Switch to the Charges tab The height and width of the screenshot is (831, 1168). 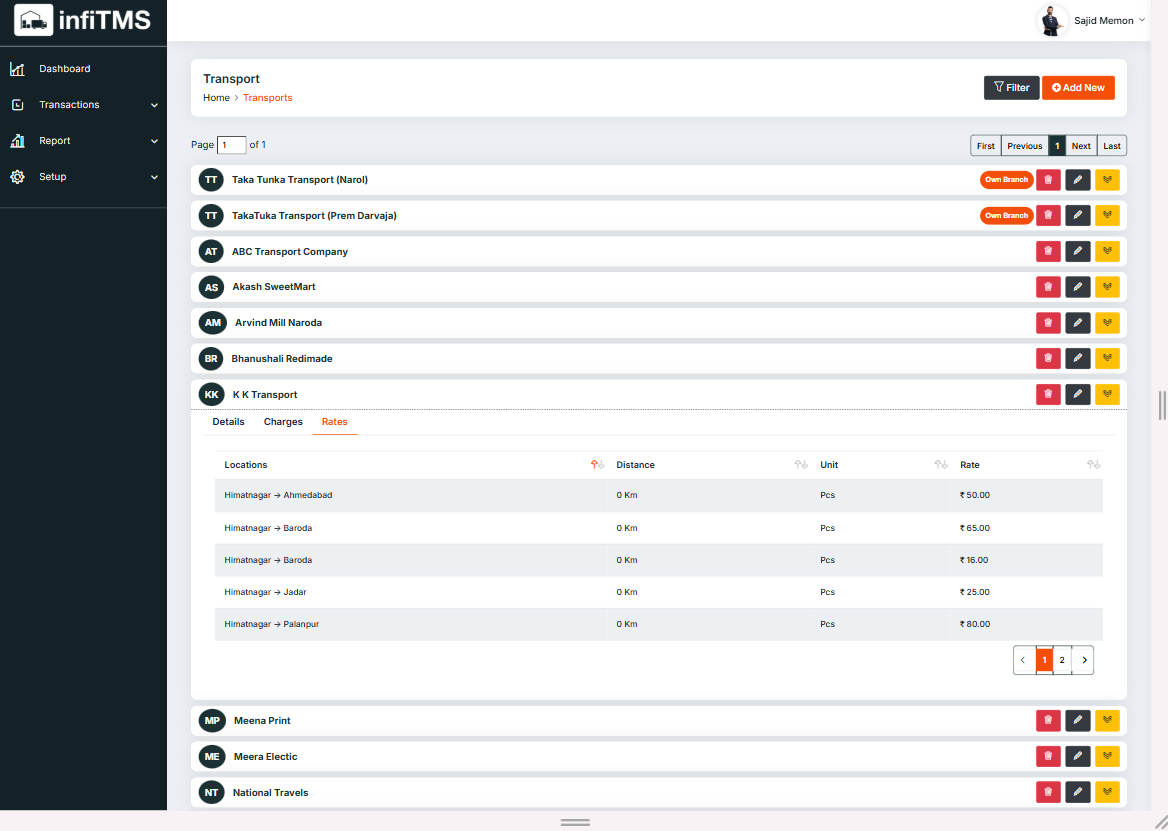click(x=283, y=422)
